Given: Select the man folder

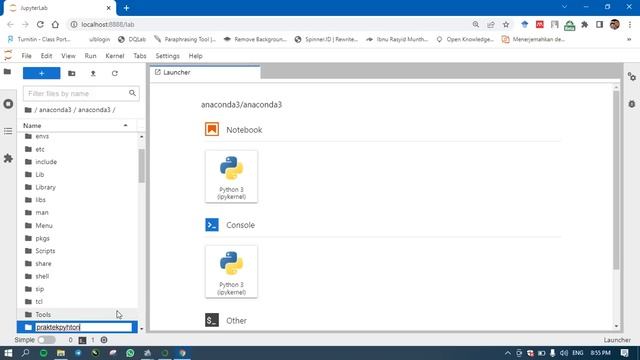Looking at the screenshot, I should click(x=78, y=213).
